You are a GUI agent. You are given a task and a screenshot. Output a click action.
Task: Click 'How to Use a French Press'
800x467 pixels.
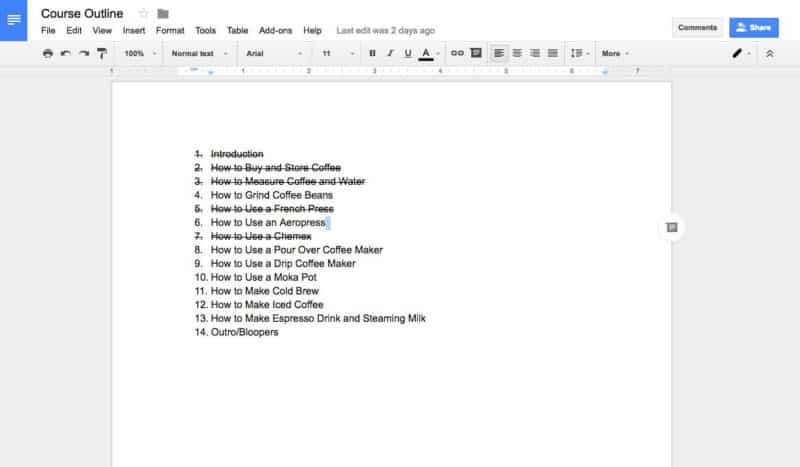(272, 209)
